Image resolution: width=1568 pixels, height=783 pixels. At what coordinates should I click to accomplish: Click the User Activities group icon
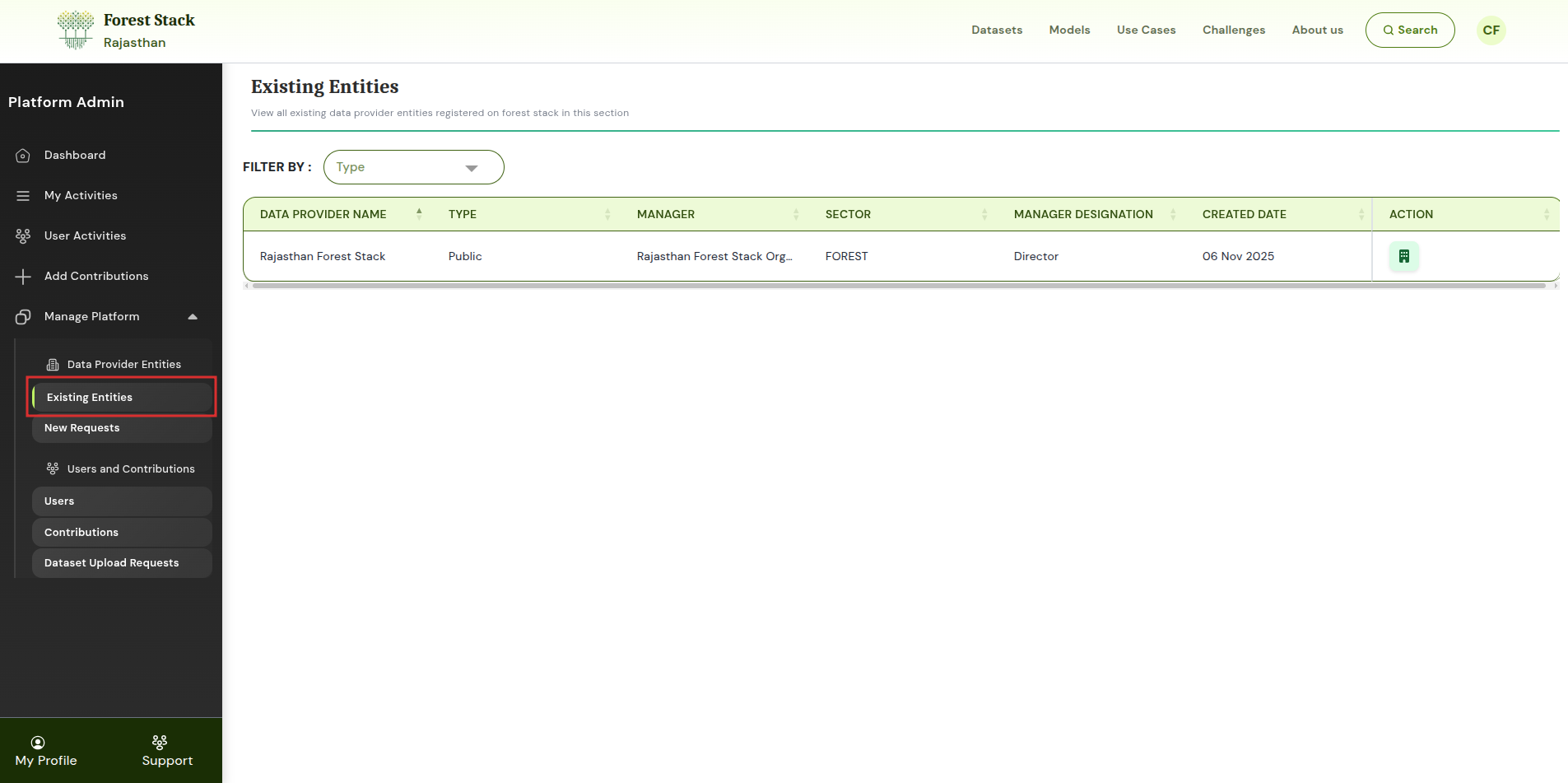coord(23,236)
